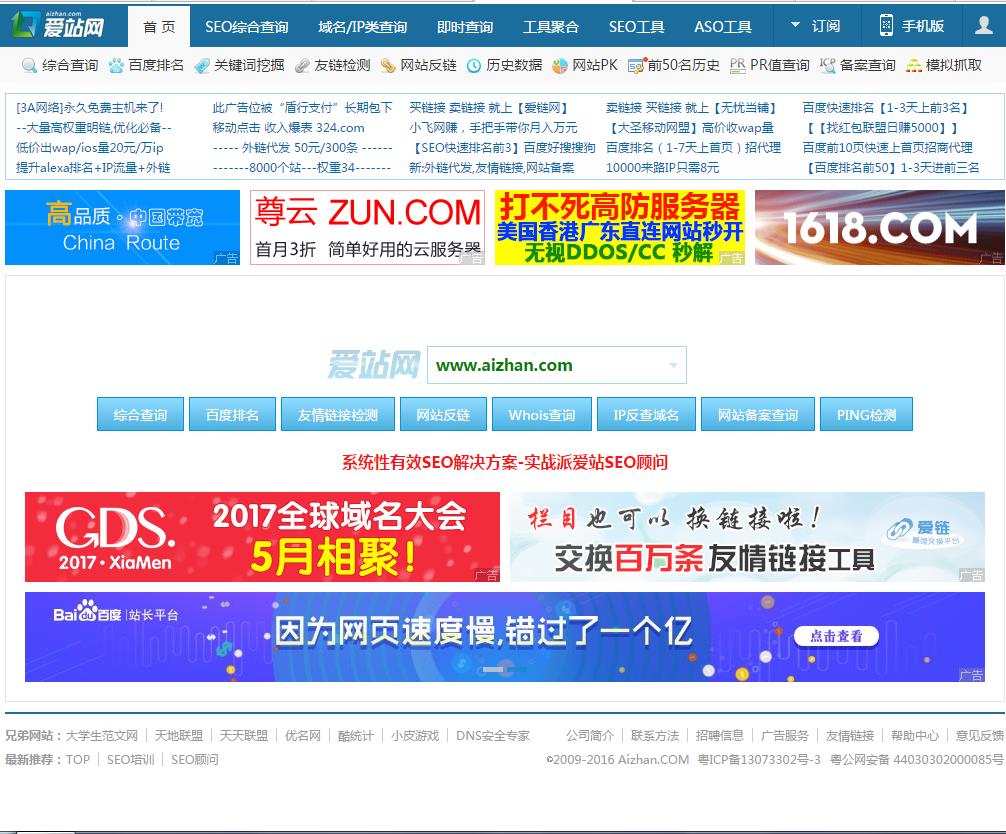The image size is (1006, 834).
Task: Click the PING检测 button
Action: pos(866,414)
